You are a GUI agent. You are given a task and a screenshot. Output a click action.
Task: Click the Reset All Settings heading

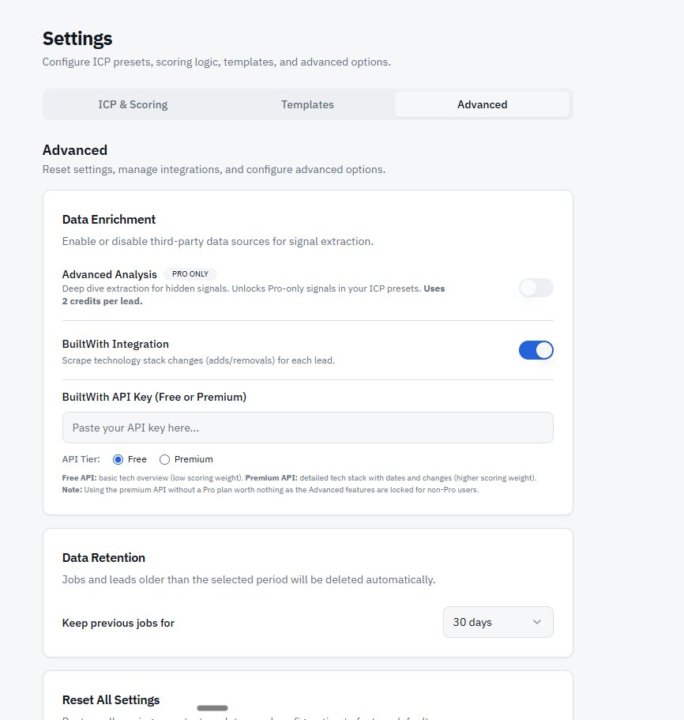(x=110, y=699)
